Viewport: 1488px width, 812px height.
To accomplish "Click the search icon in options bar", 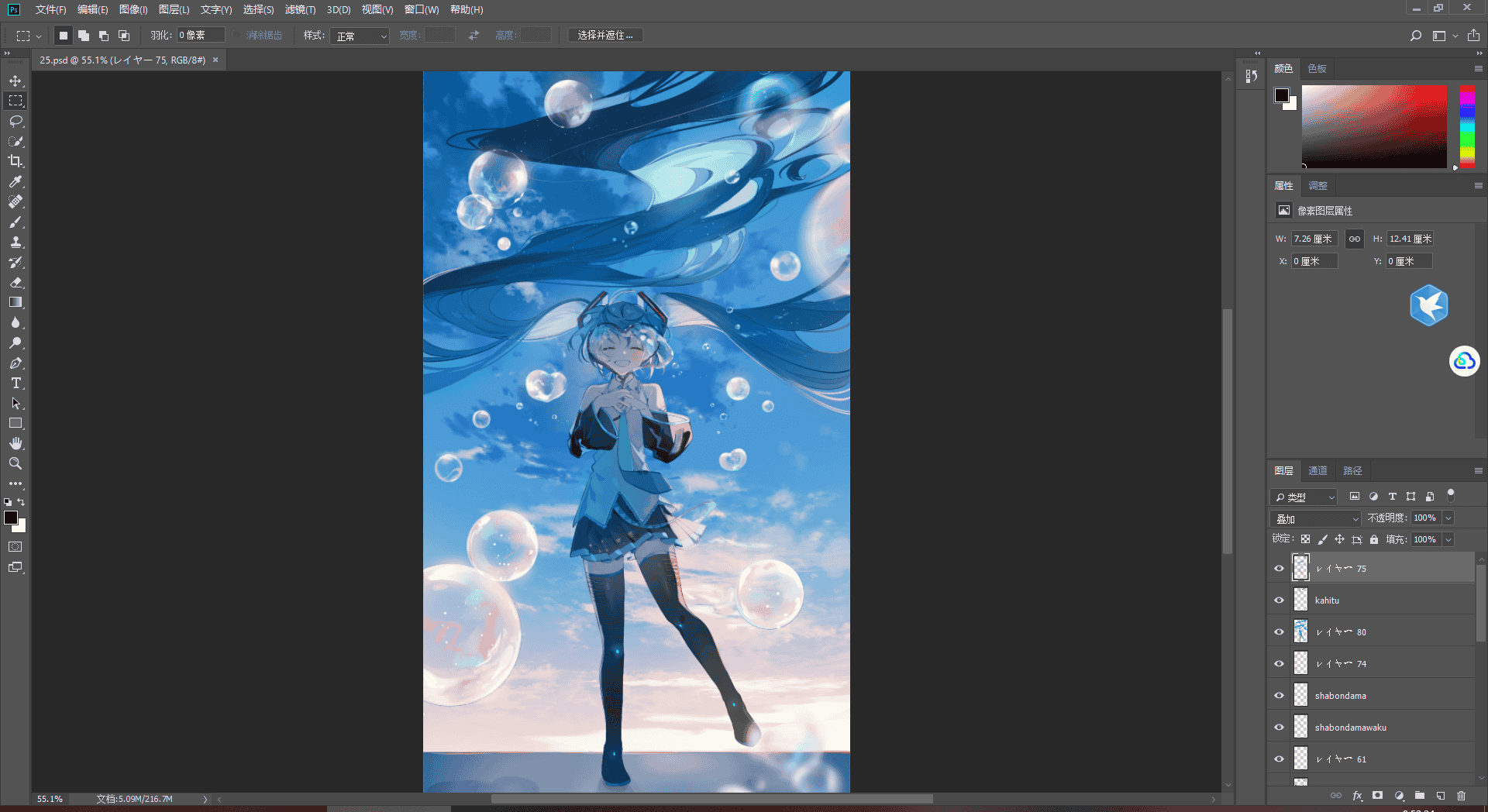I will [1416, 36].
